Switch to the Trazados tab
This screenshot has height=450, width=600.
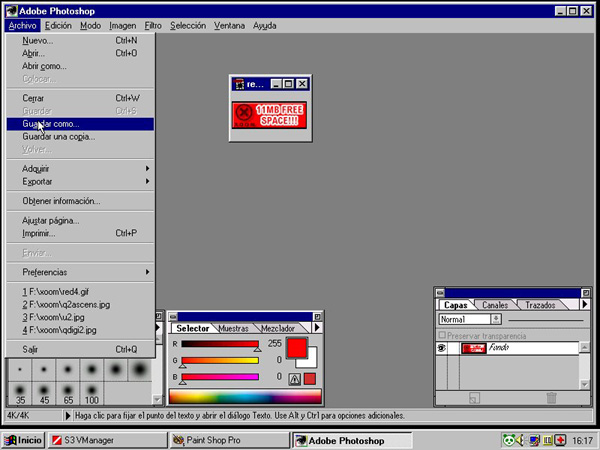click(x=540, y=305)
